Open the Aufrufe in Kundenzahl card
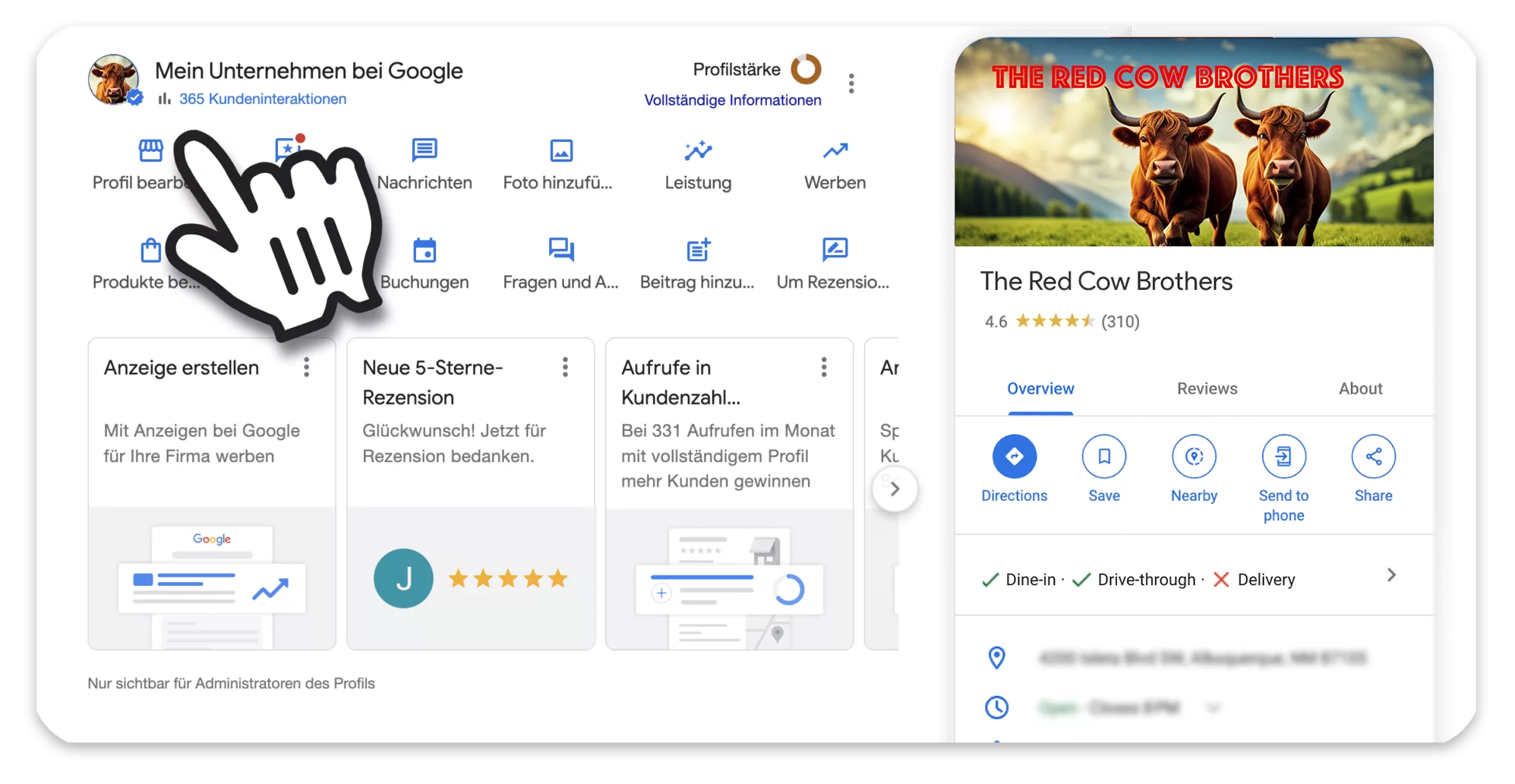The image size is (1515, 784). pyautogui.click(x=730, y=494)
